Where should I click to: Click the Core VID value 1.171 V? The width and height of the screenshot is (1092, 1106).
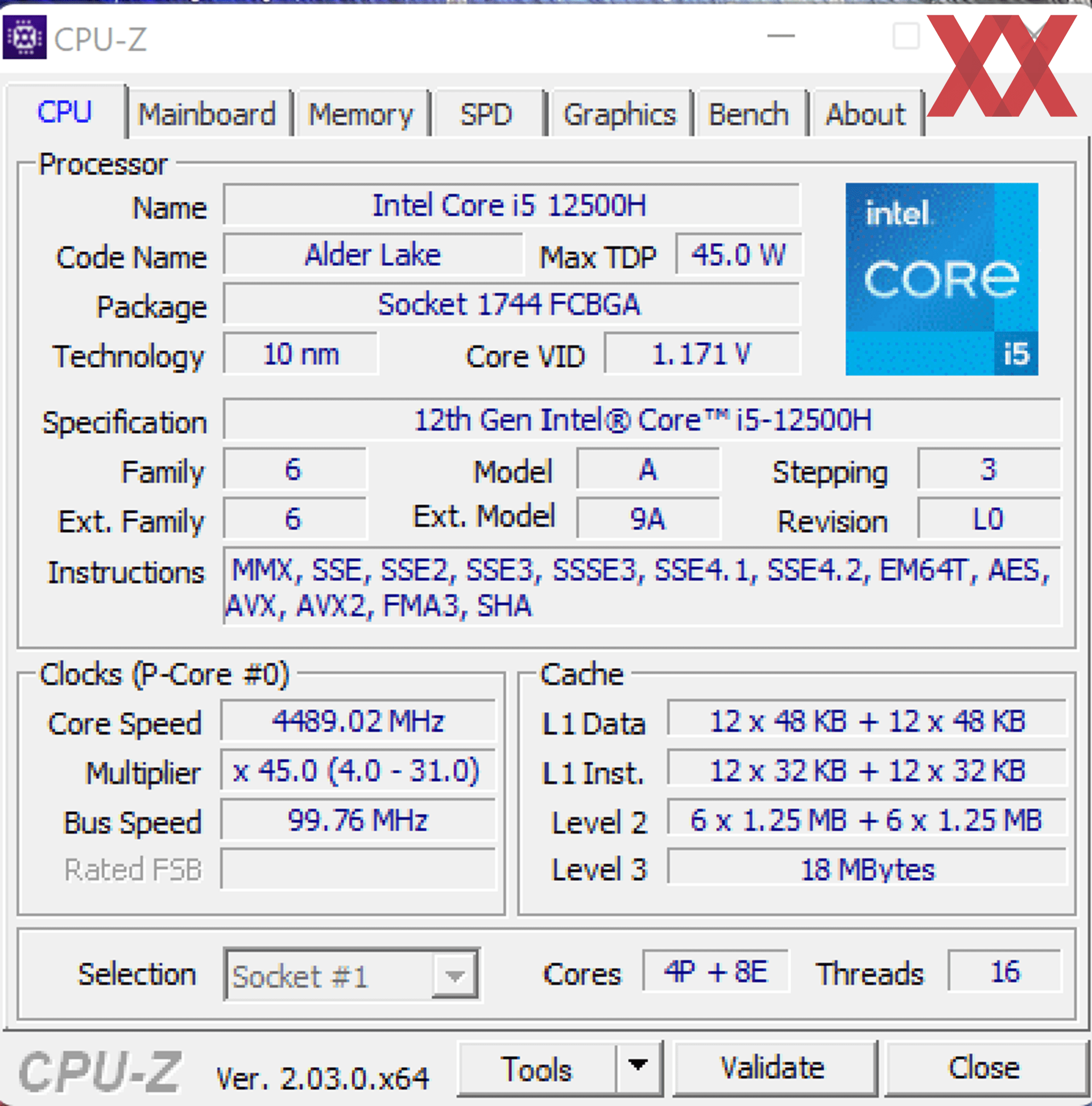pyautogui.click(x=702, y=354)
